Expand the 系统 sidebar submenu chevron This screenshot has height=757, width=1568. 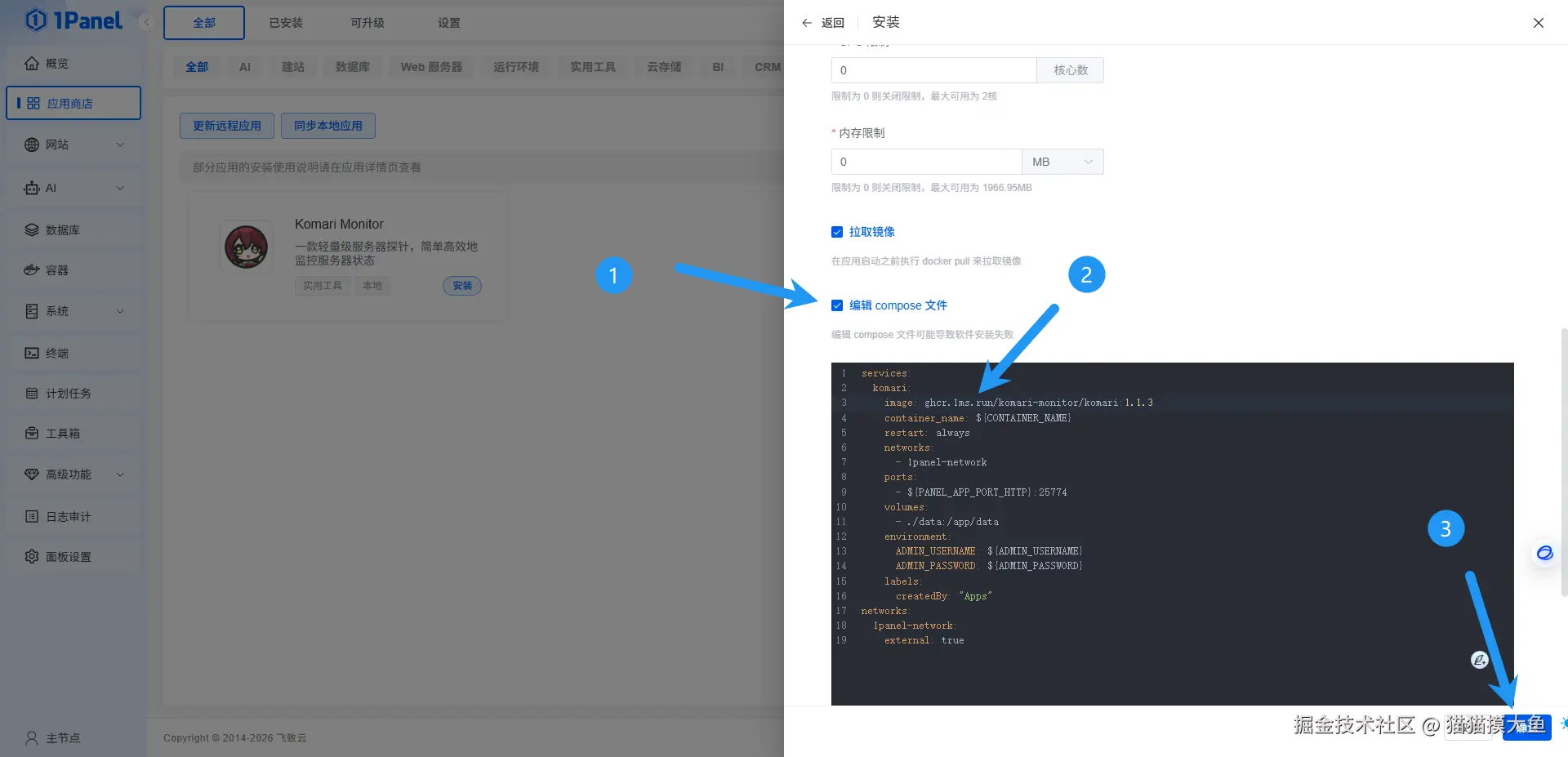click(120, 311)
